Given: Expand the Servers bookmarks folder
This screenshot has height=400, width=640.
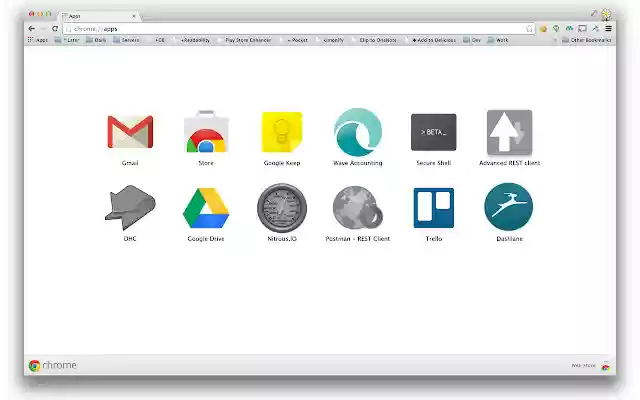Looking at the screenshot, I should pos(126,40).
